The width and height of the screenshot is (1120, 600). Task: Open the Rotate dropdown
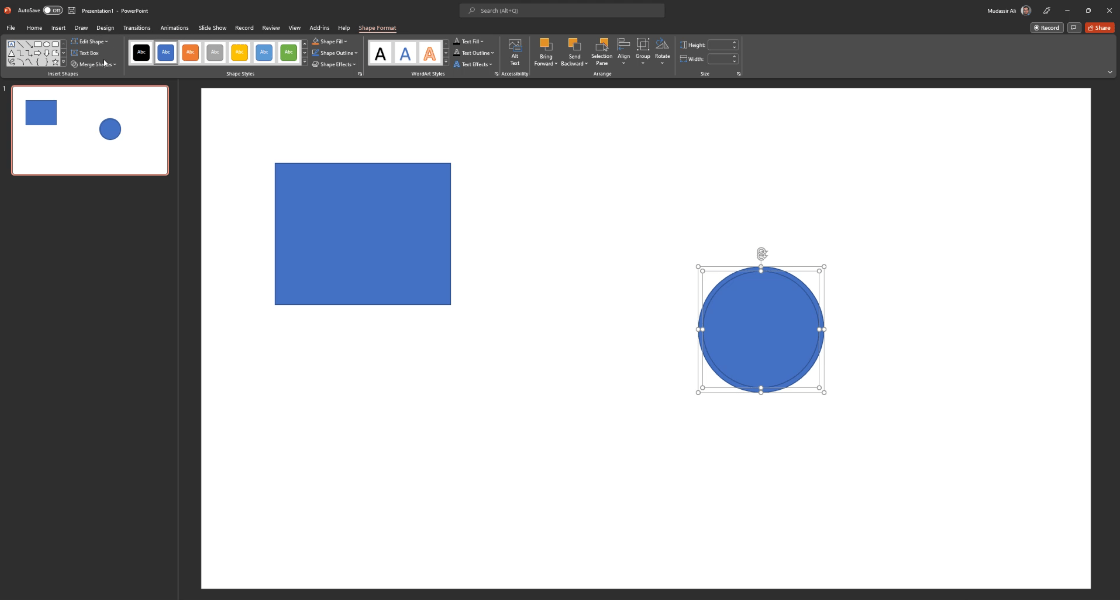(x=662, y=52)
